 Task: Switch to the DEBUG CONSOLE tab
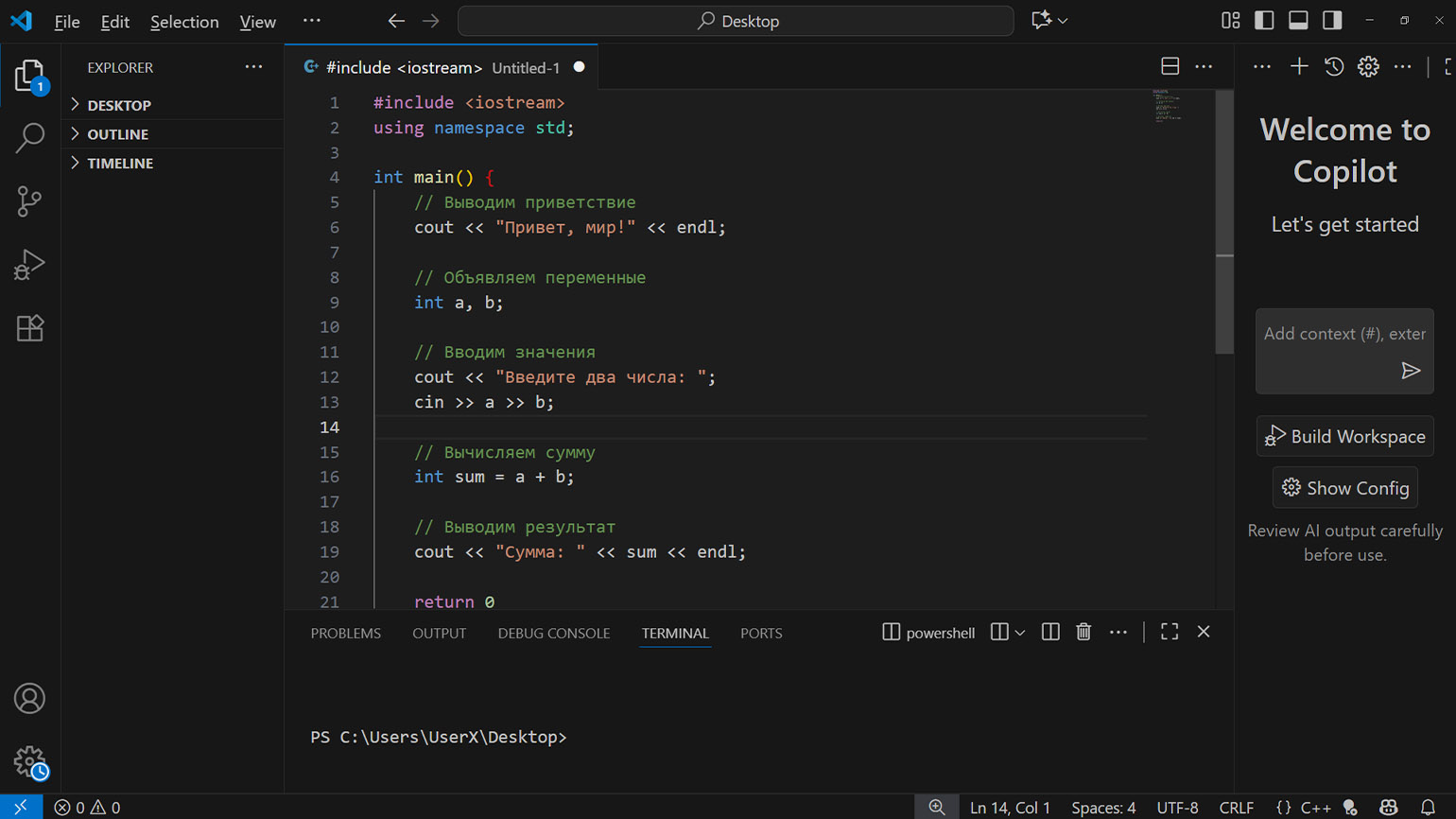point(553,633)
